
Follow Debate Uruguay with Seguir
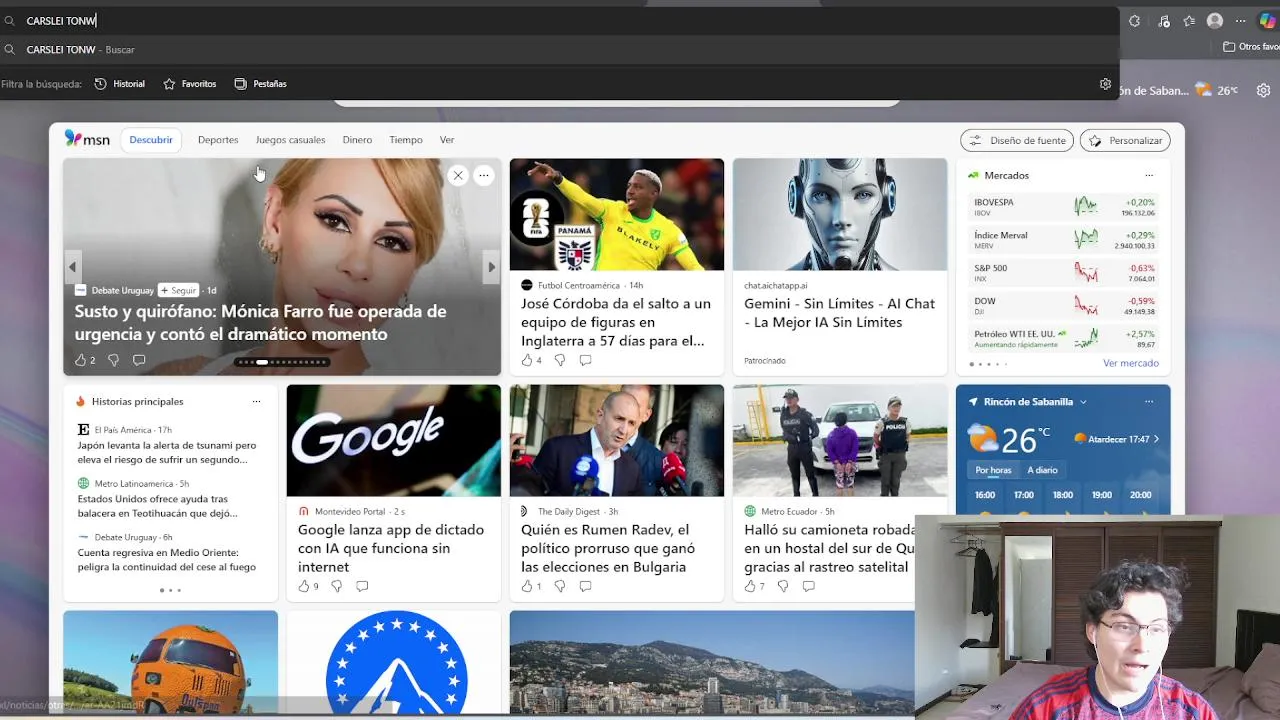point(178,290)
